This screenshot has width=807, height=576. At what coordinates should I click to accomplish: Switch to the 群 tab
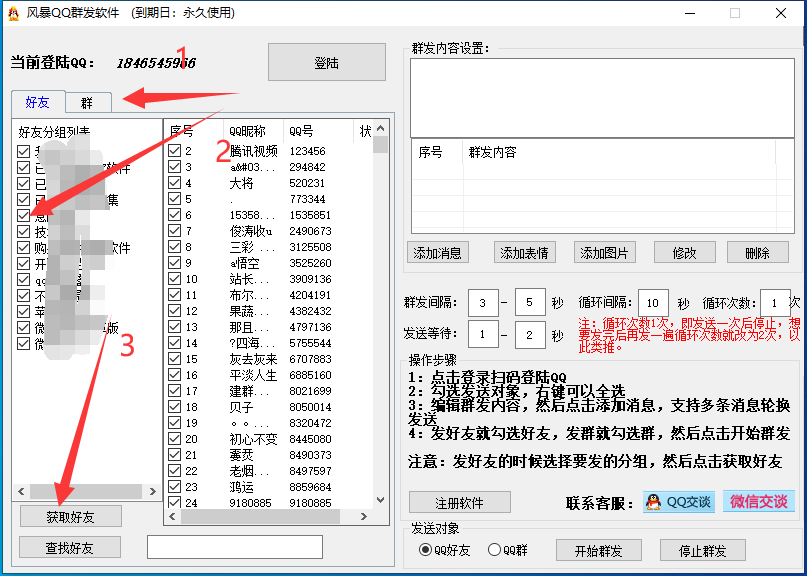pos(88,102)
